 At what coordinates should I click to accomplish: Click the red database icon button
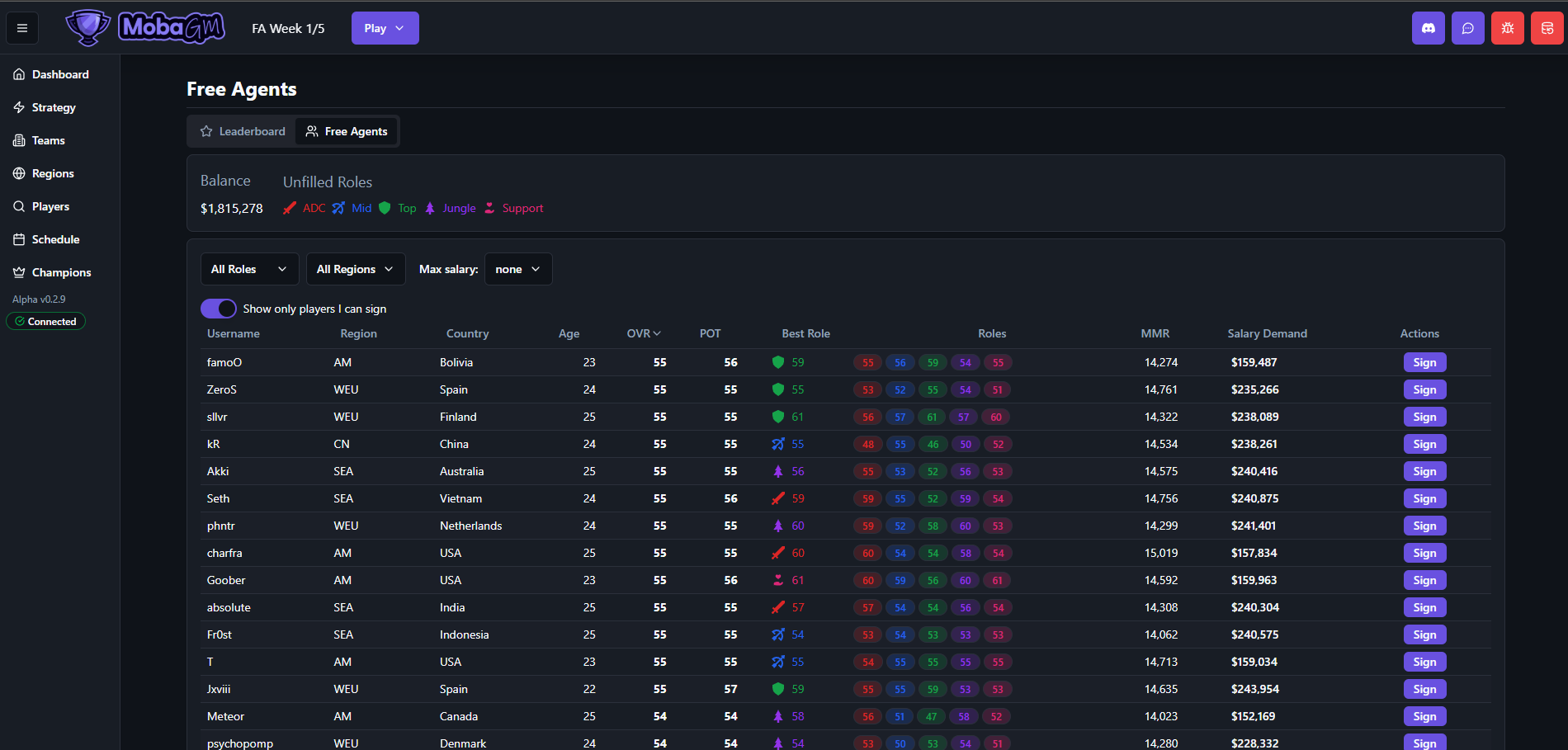1547,28
